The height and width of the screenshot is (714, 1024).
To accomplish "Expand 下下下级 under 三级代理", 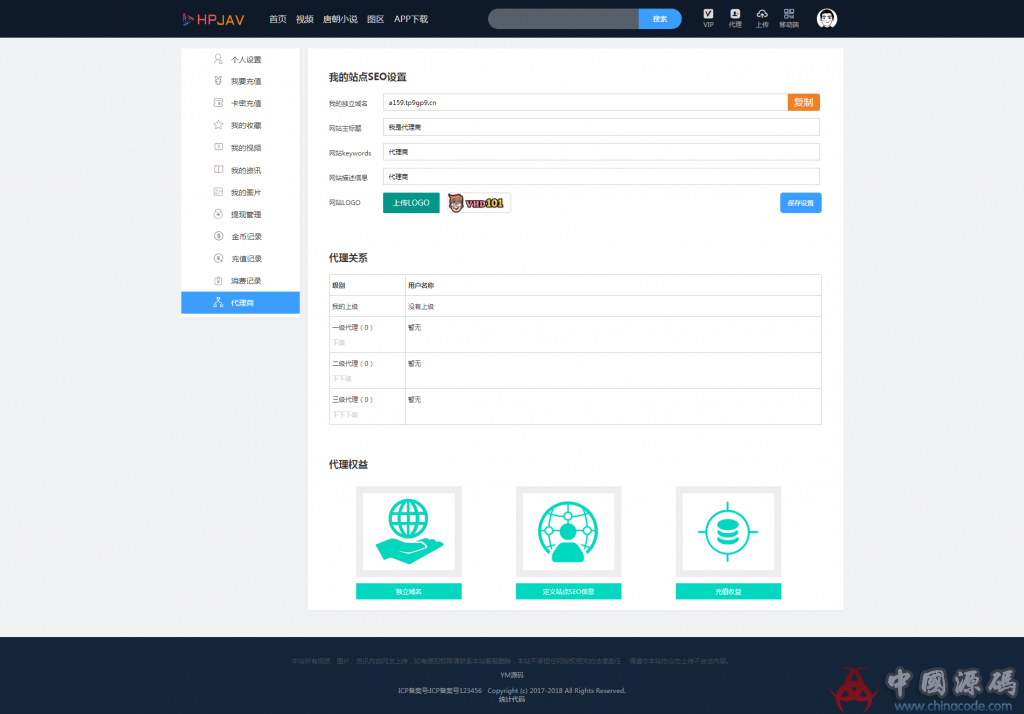I will click(x=344, y=413).
